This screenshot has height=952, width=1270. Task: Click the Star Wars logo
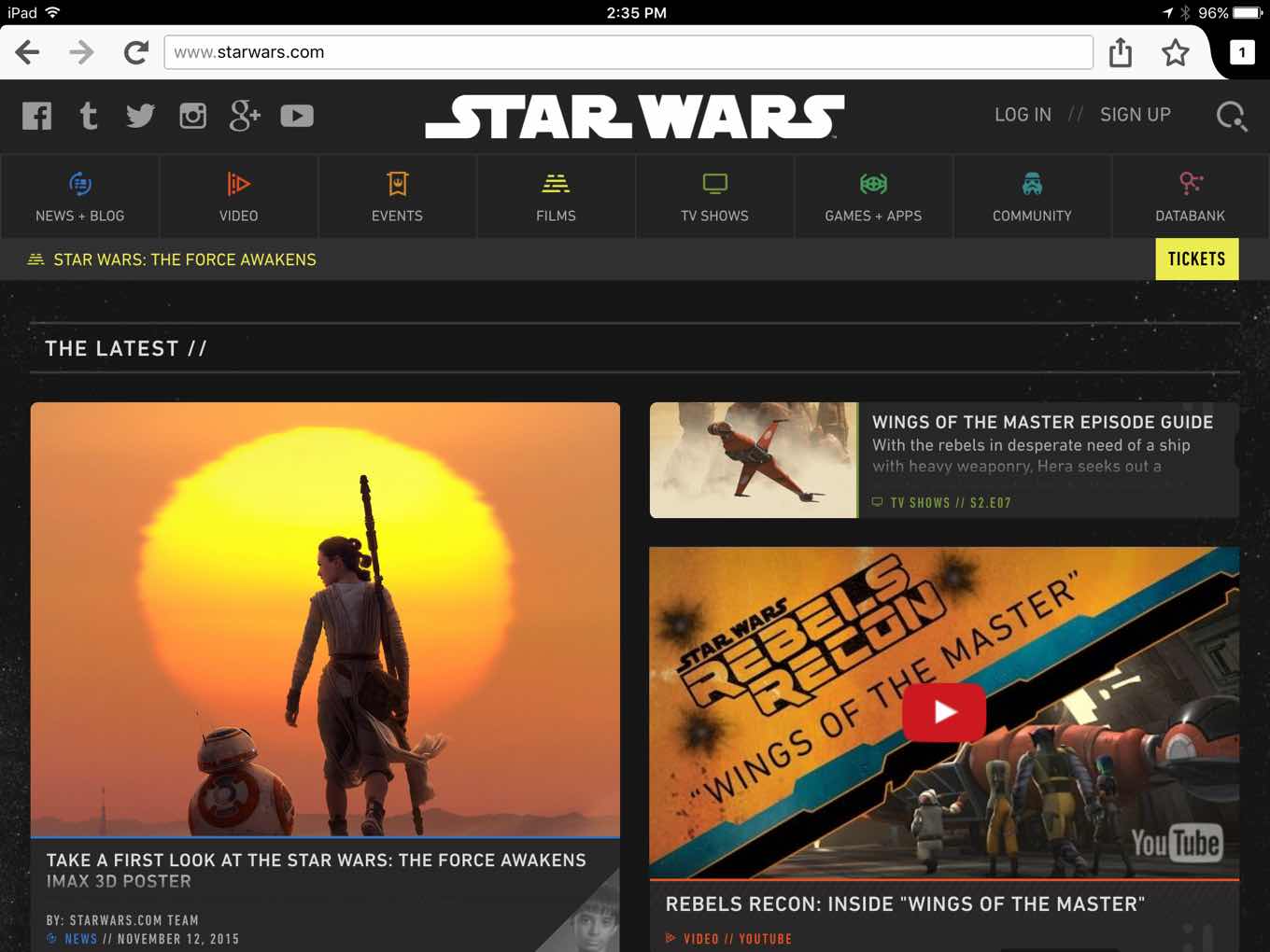click(635, 117)
